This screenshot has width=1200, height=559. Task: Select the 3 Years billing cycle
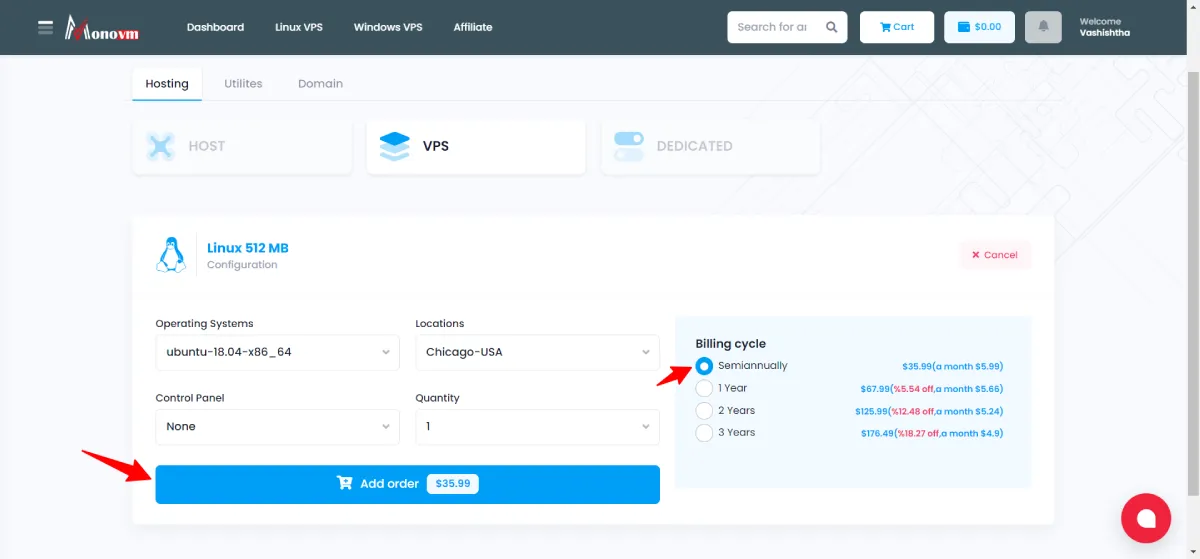coord(704,433)
